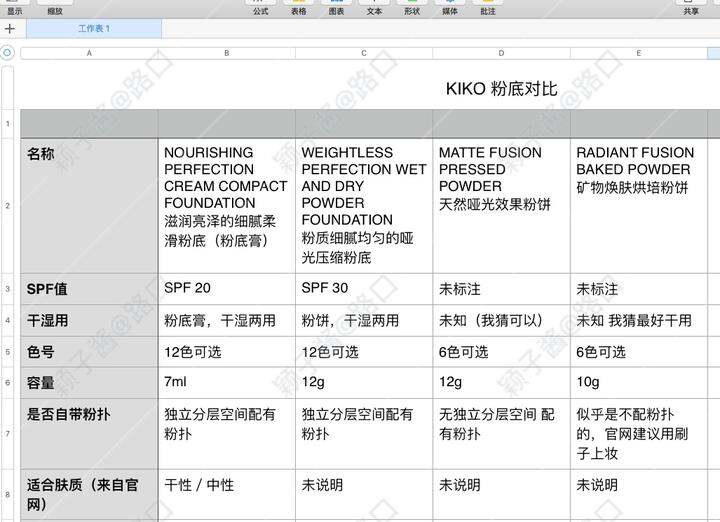The image size is (720, 522).
Task: Select 6色可选 cell in column D
Action: coord(501,352)
